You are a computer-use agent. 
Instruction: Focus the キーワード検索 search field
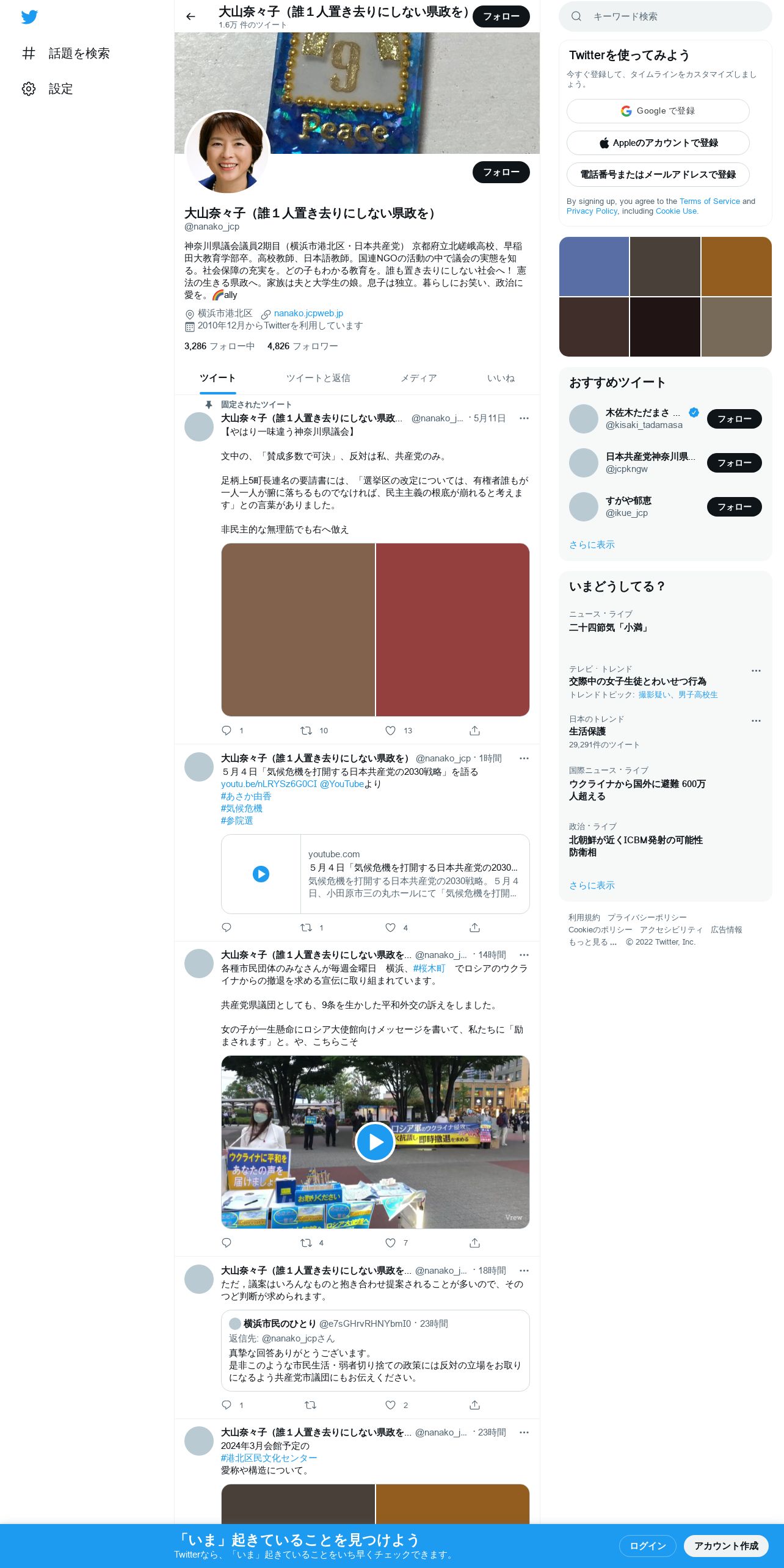[x=666, y=16]
